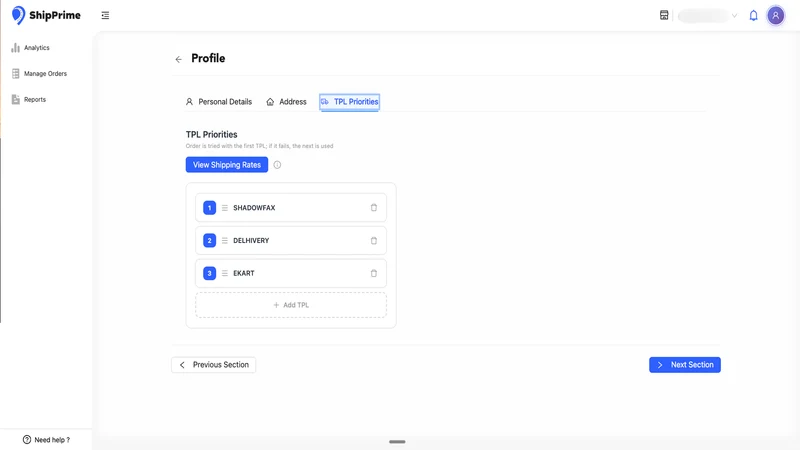Open user avatar menu
The height and width of the screenshot is (450, 800).
point(776,15)
